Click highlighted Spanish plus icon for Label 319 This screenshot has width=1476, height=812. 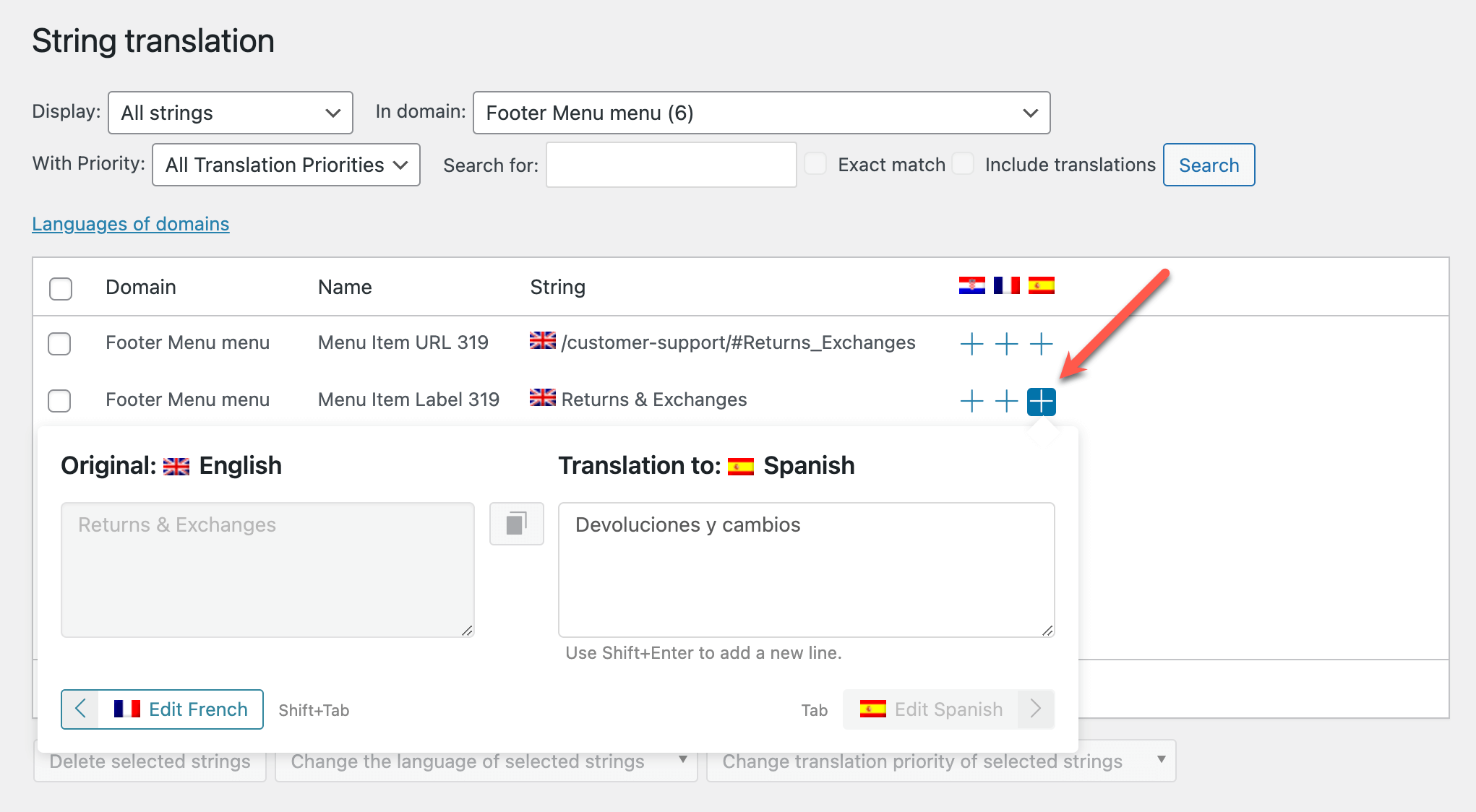(1041, 402)
